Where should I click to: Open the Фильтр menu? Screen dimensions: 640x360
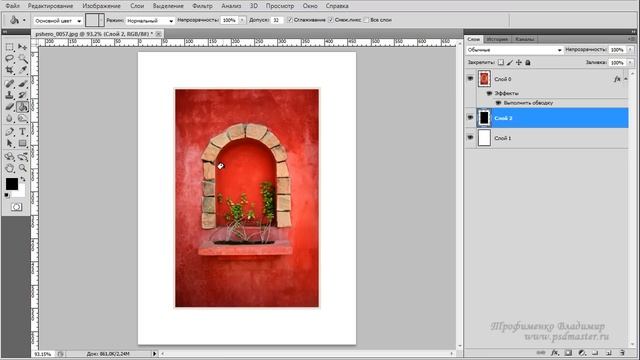coord(202,6)
